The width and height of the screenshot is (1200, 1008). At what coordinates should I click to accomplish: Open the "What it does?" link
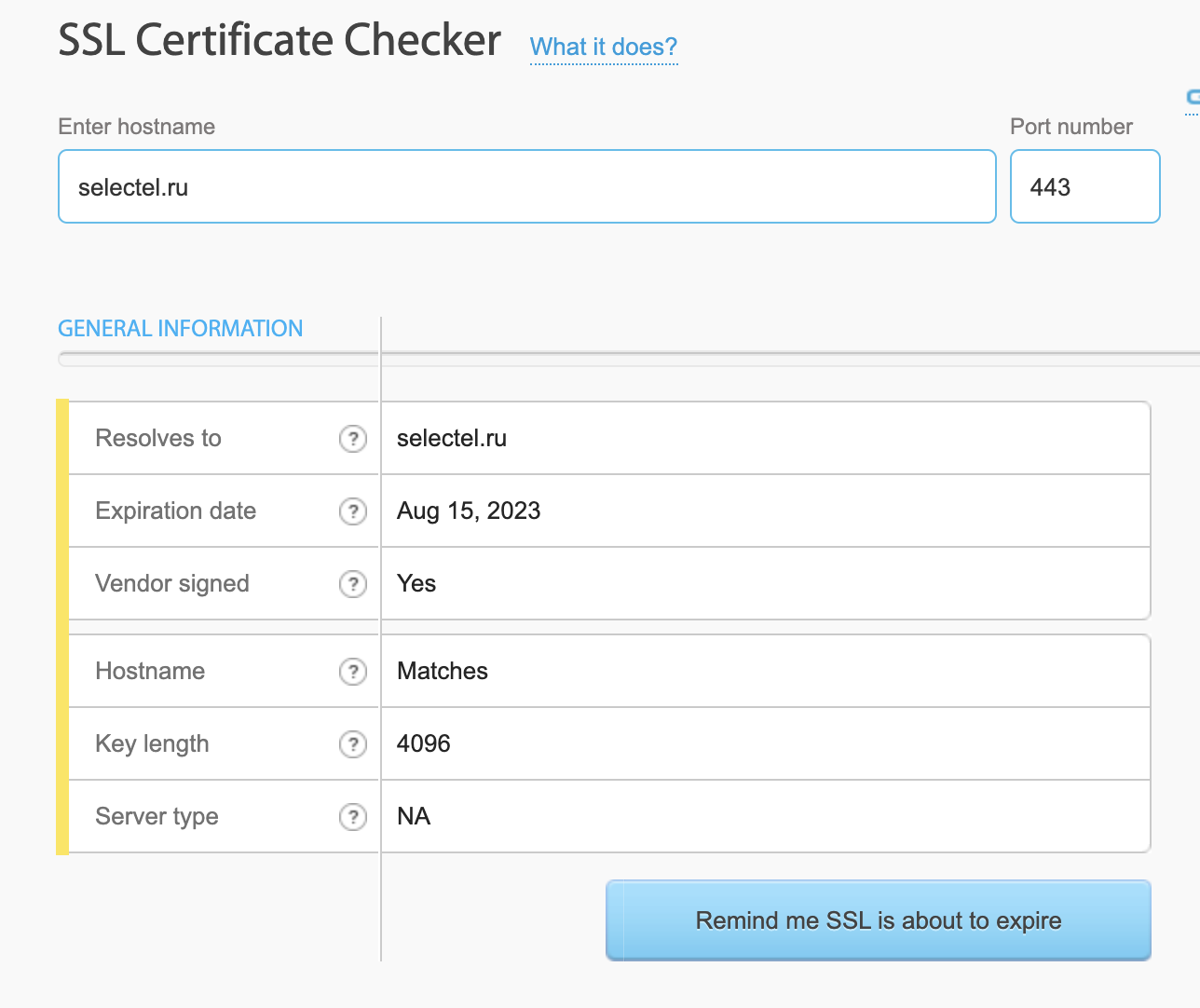(x=603, y=47)
